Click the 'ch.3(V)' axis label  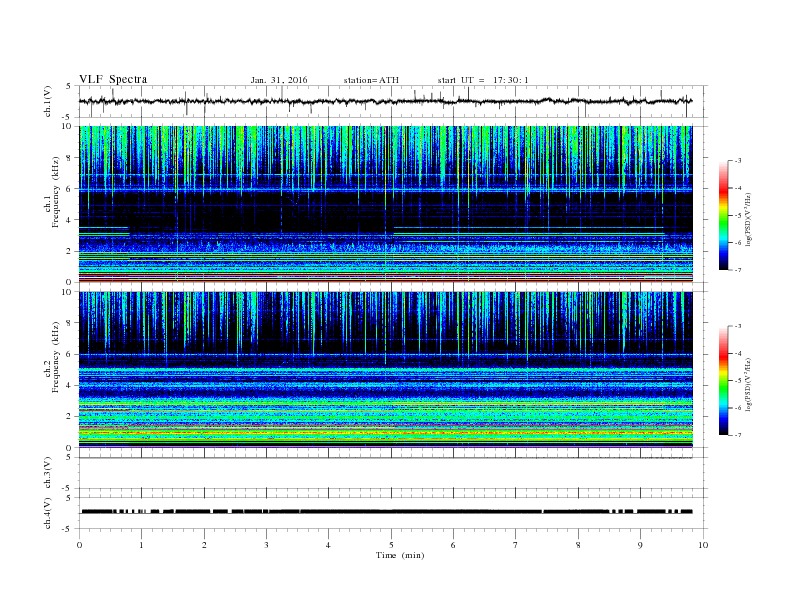[47, 473]
